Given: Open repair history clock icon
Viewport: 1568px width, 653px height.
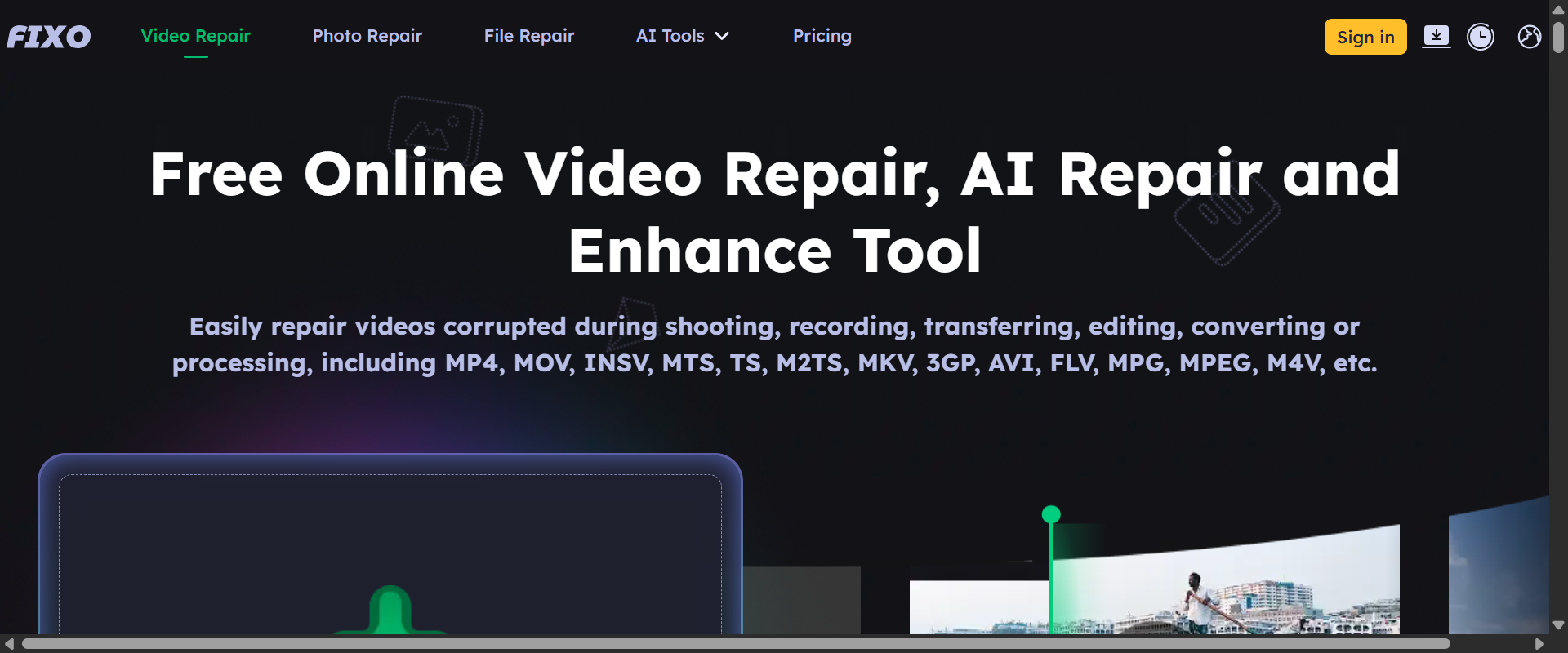Looking at the screenshot, I should [x=1481, y=37].
